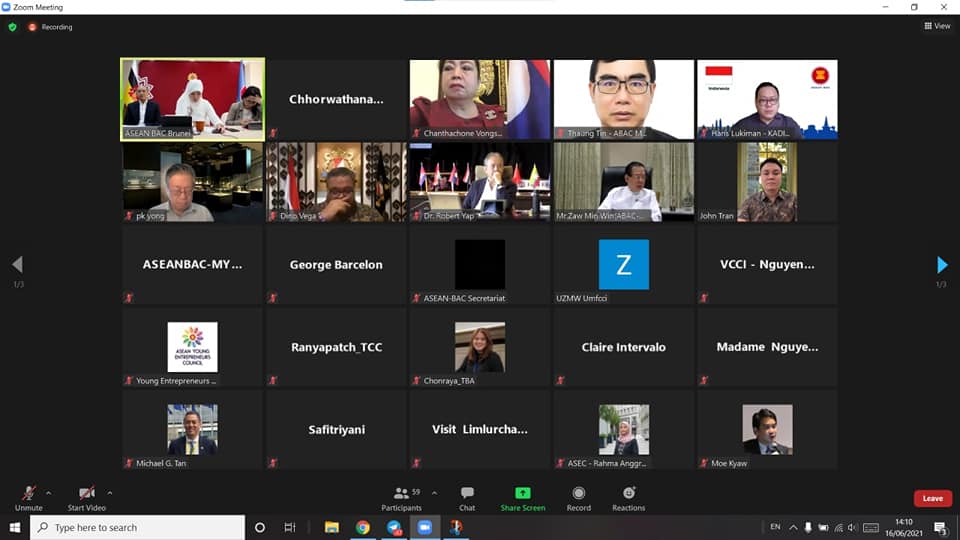
Task: Select the Dr. Robert Yap video tile
Action: coord(480,182)
